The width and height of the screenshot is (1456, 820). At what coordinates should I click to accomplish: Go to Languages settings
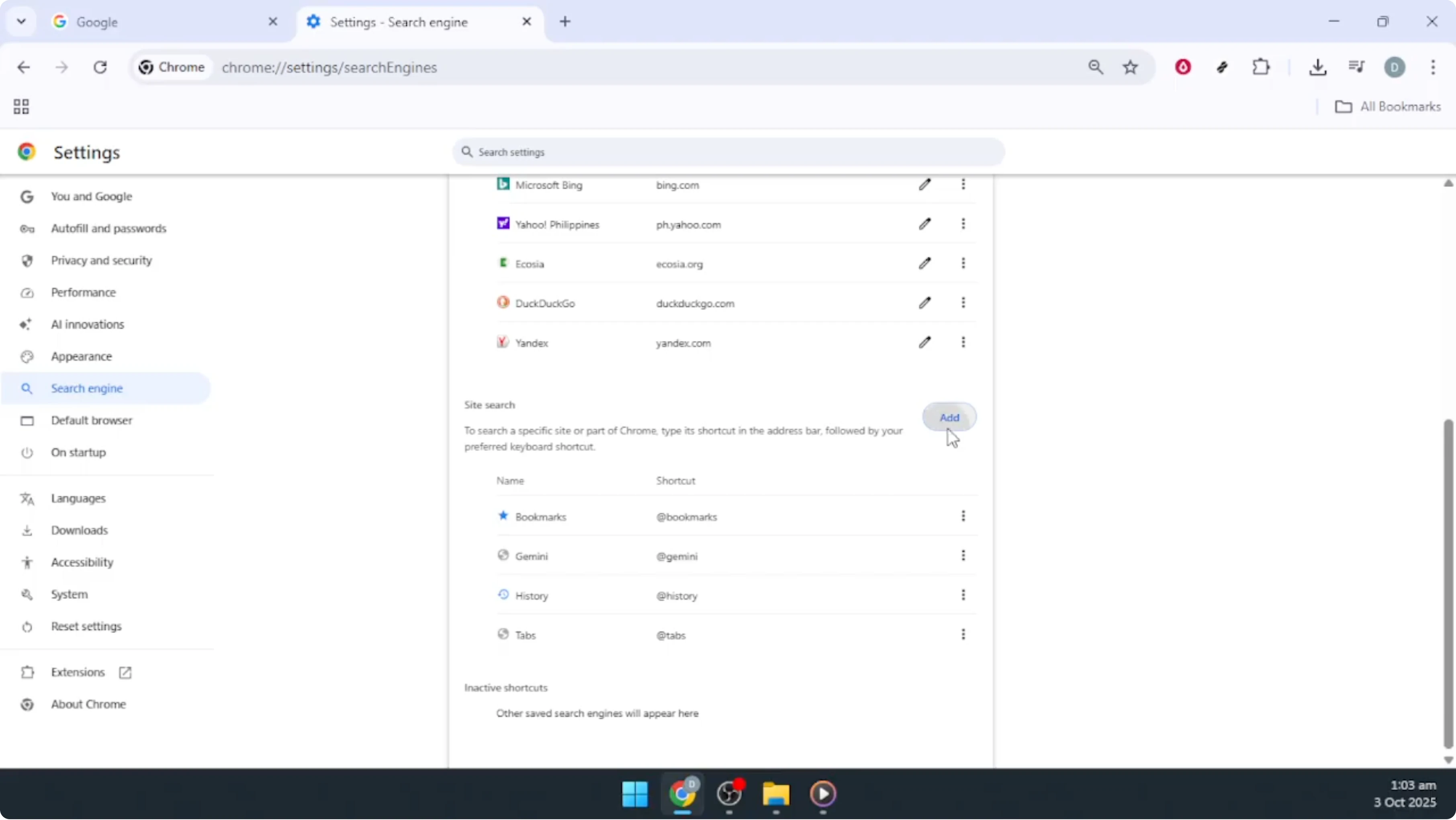[x=105, y=499]
